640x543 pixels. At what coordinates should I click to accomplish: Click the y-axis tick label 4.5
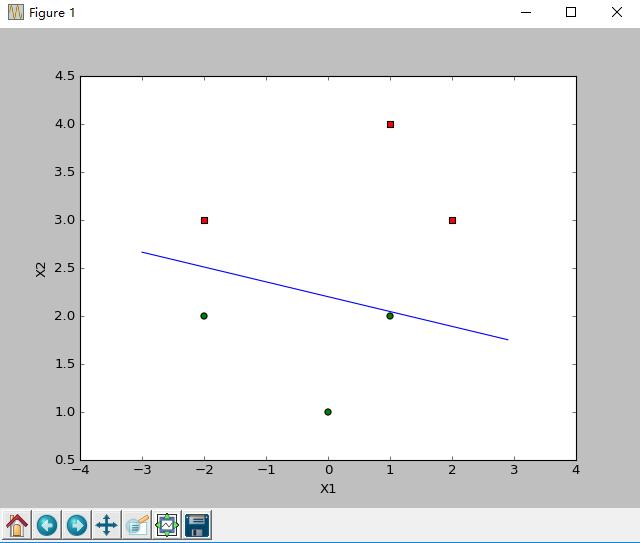65,76
